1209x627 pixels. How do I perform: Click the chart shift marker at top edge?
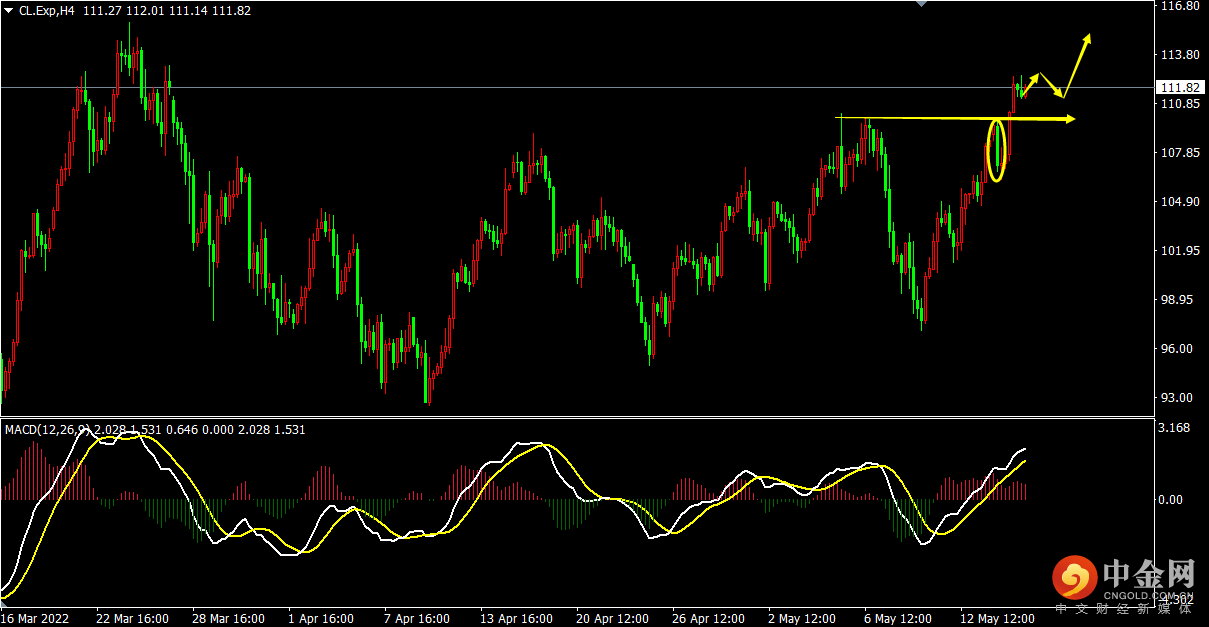921,4
